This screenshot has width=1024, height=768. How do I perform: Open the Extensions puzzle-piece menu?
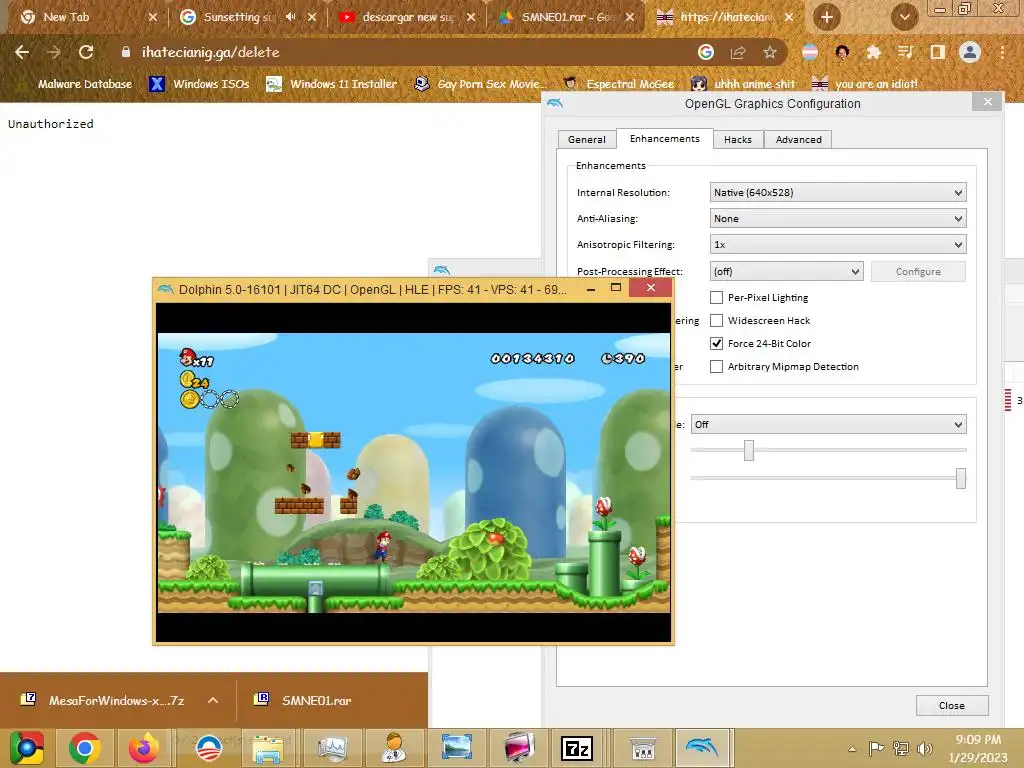tap(874, 52)
